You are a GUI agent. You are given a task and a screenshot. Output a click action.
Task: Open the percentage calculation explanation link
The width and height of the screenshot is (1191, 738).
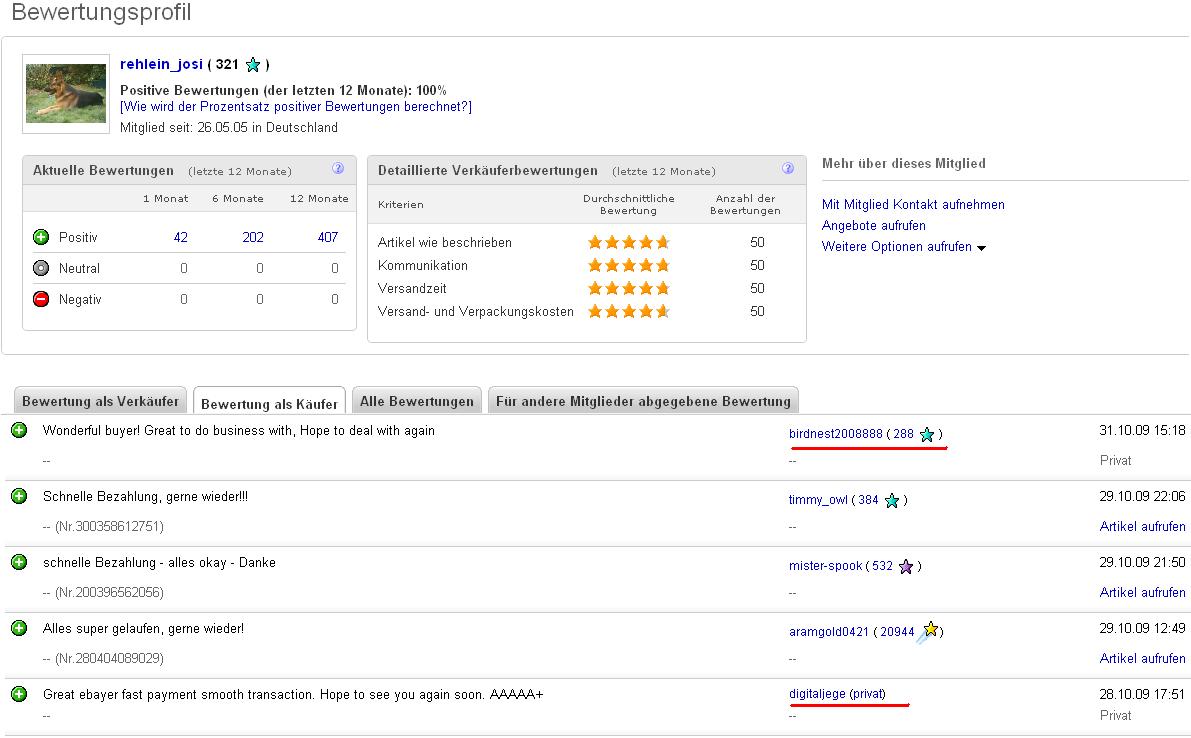tap(296, 107)
